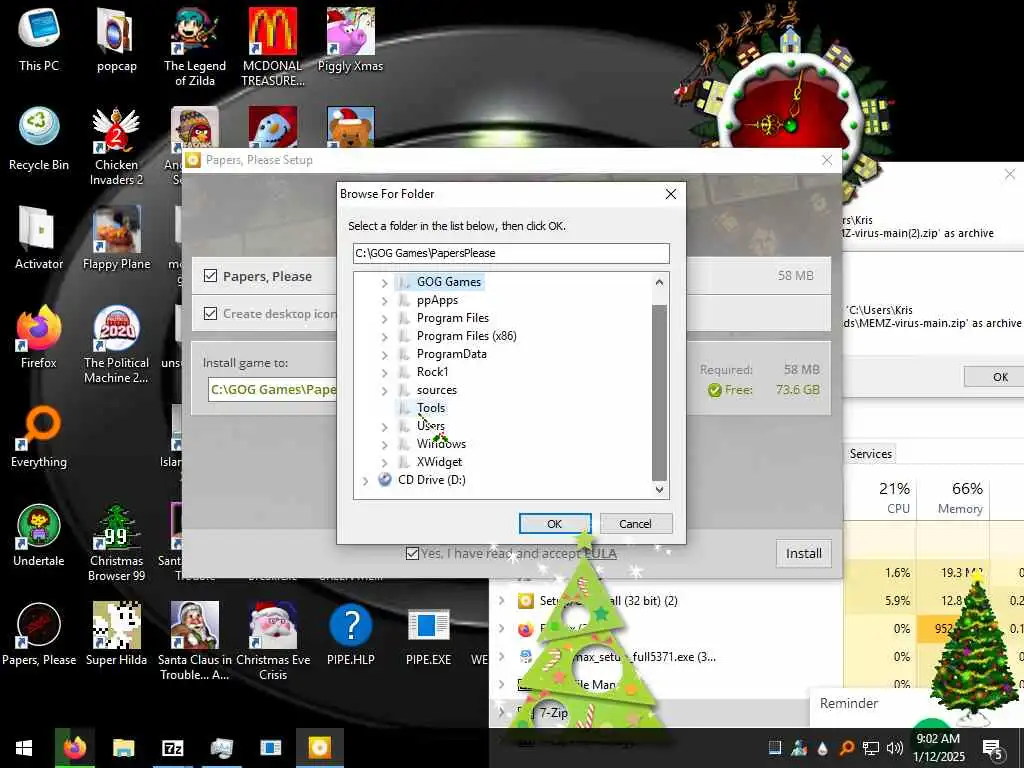1024x768 pixels.
Task: Expand the 7-Zip process row in Task Manager
Action: (x=502, y=712)
